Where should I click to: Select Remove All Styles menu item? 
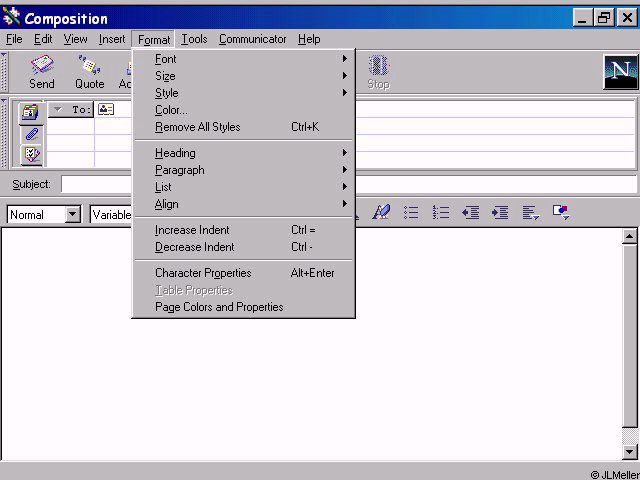coord(243,127)
